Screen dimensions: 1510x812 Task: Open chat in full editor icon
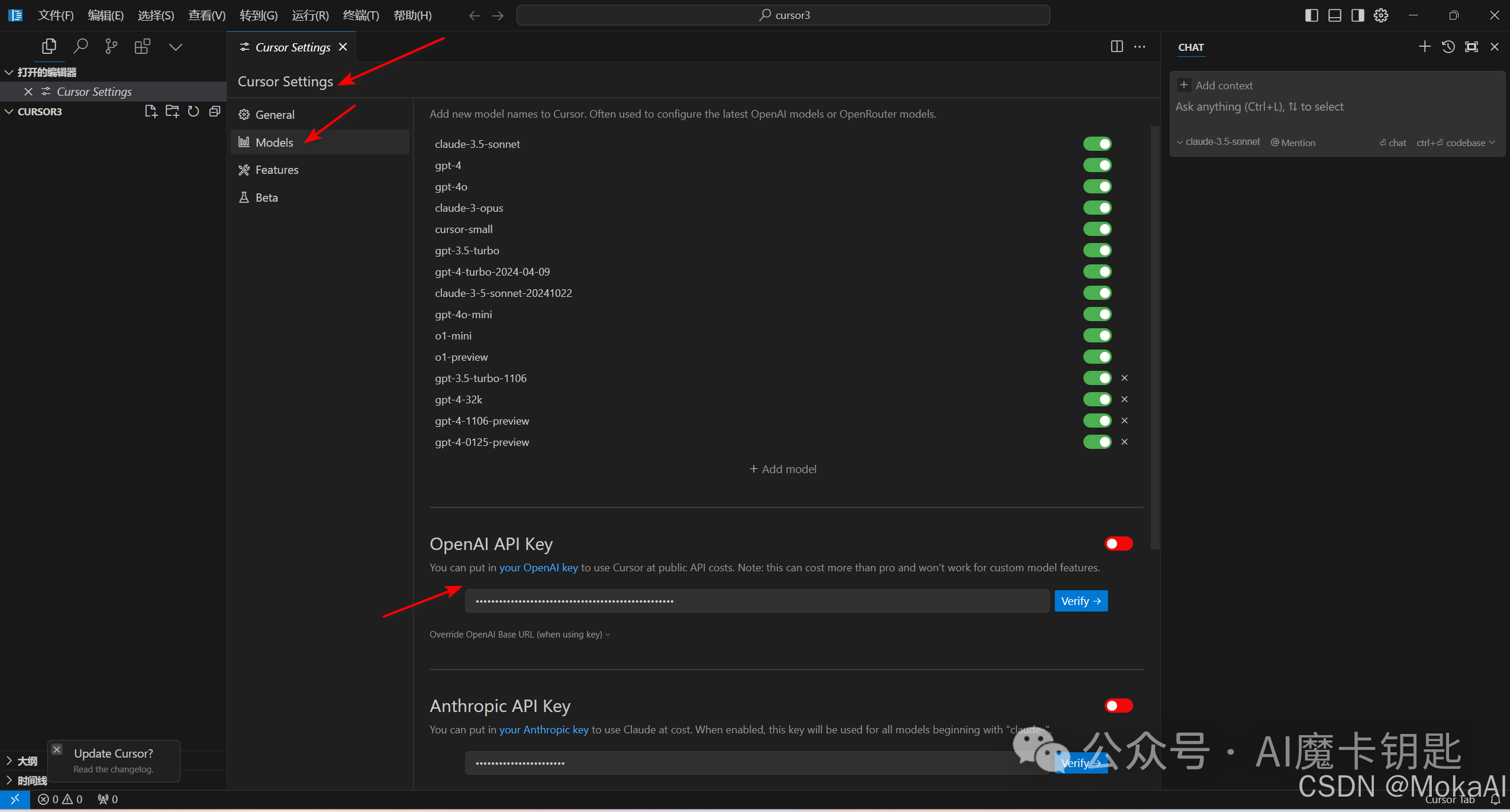point(1472,47)
